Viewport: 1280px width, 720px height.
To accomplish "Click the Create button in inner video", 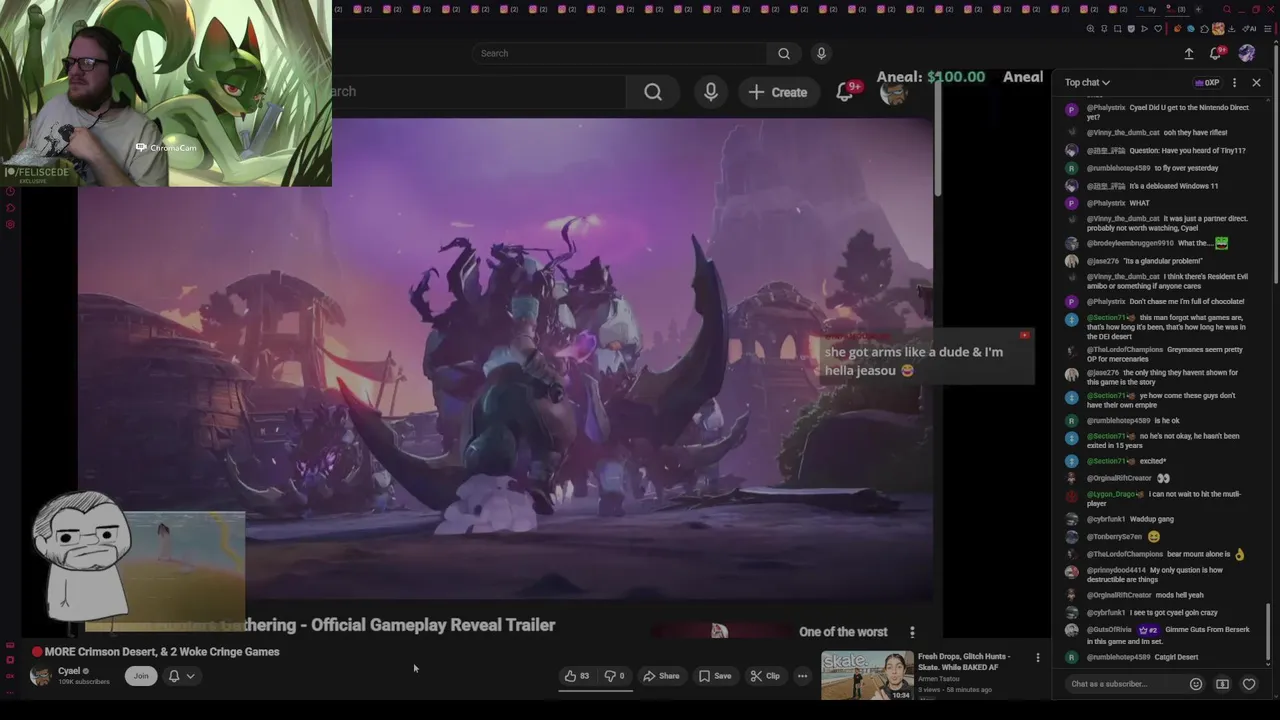I will tap(777, 92).
